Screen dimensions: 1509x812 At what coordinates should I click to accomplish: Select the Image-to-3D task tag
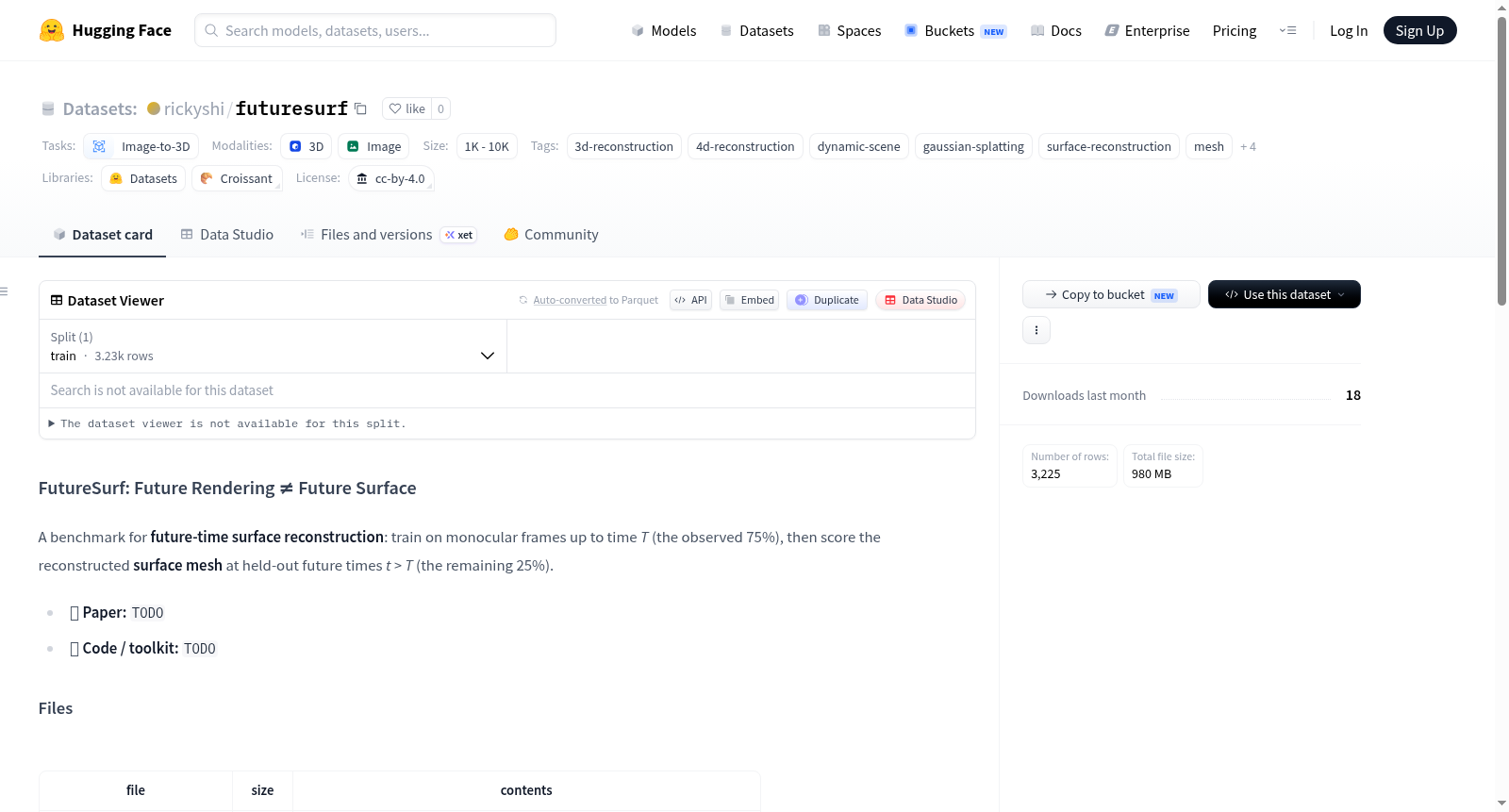tap(141, 146)
